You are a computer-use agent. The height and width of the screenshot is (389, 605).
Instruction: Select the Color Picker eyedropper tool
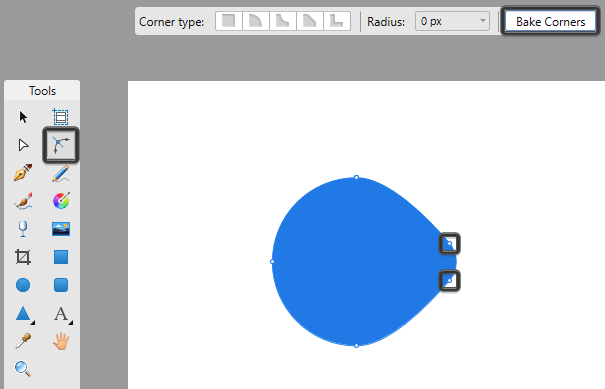(23, 341)
